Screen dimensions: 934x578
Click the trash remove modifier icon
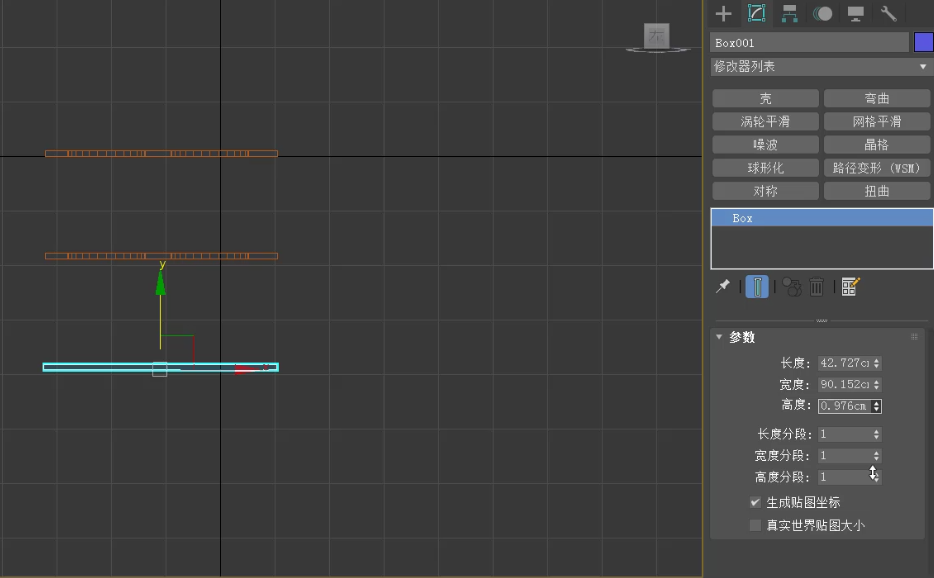click(x=817, y=287)
